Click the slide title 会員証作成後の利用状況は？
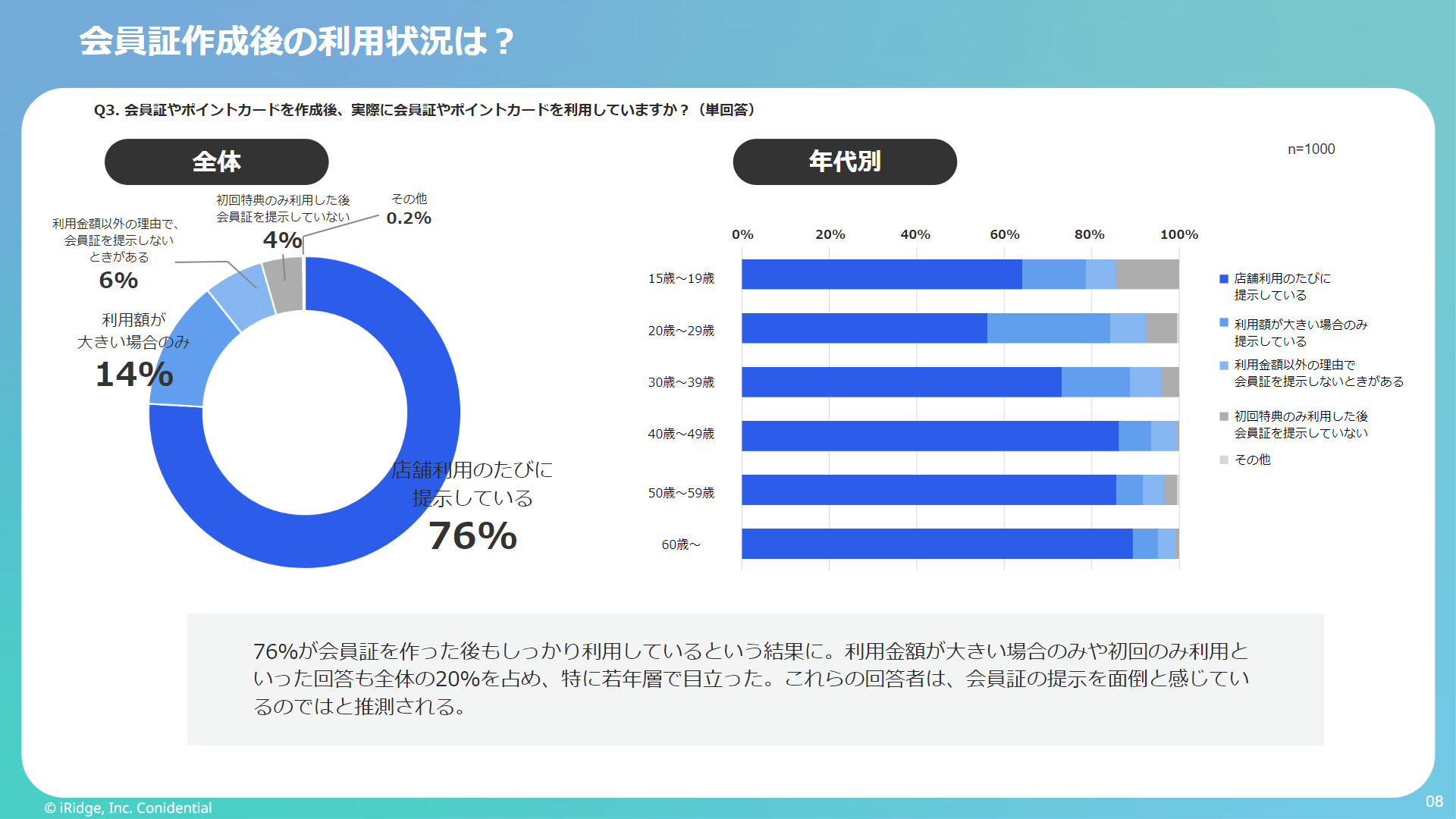 tap(297, 41)
